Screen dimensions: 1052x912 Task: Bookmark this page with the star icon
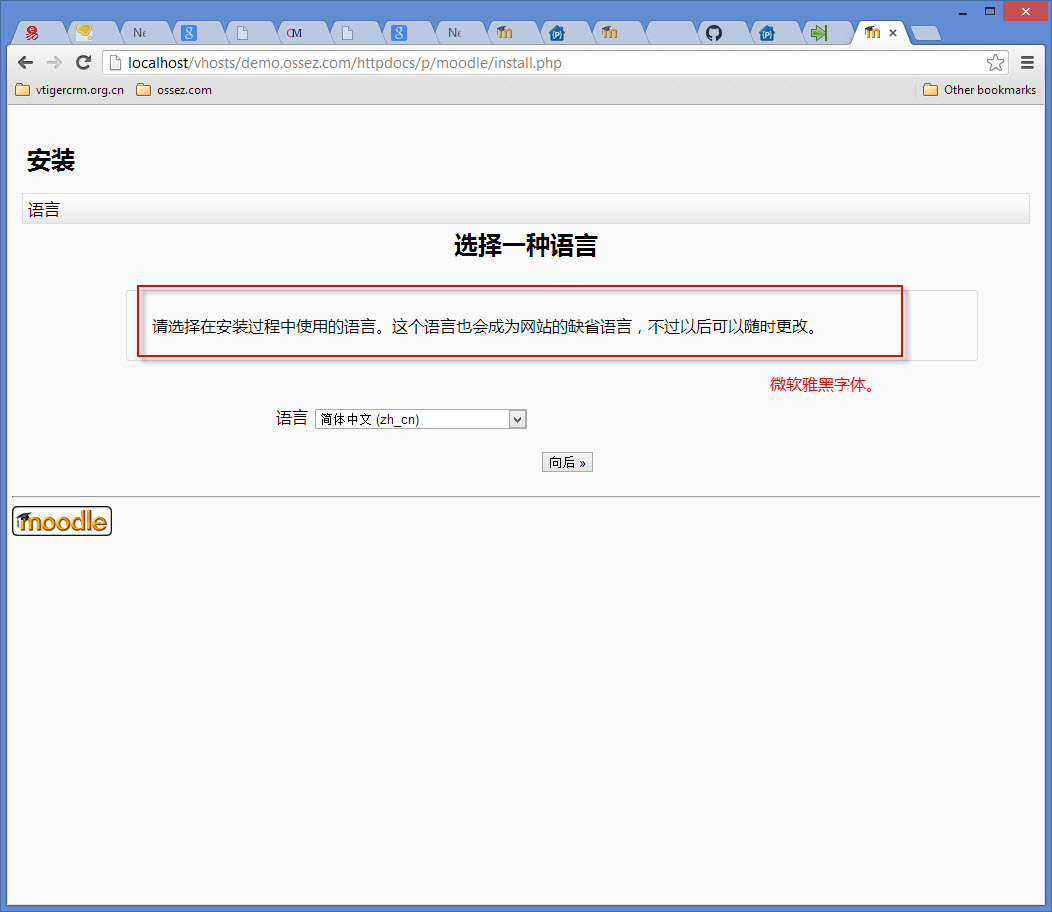coord(995,63)
